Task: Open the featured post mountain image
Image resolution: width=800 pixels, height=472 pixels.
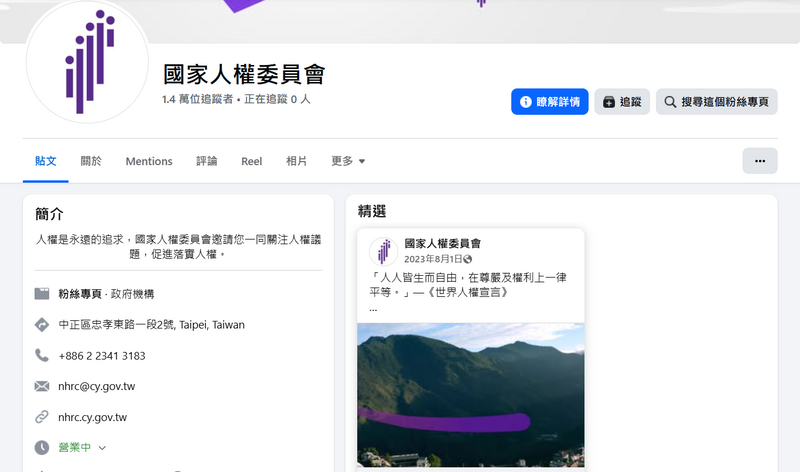Action: tap(471, 394)
